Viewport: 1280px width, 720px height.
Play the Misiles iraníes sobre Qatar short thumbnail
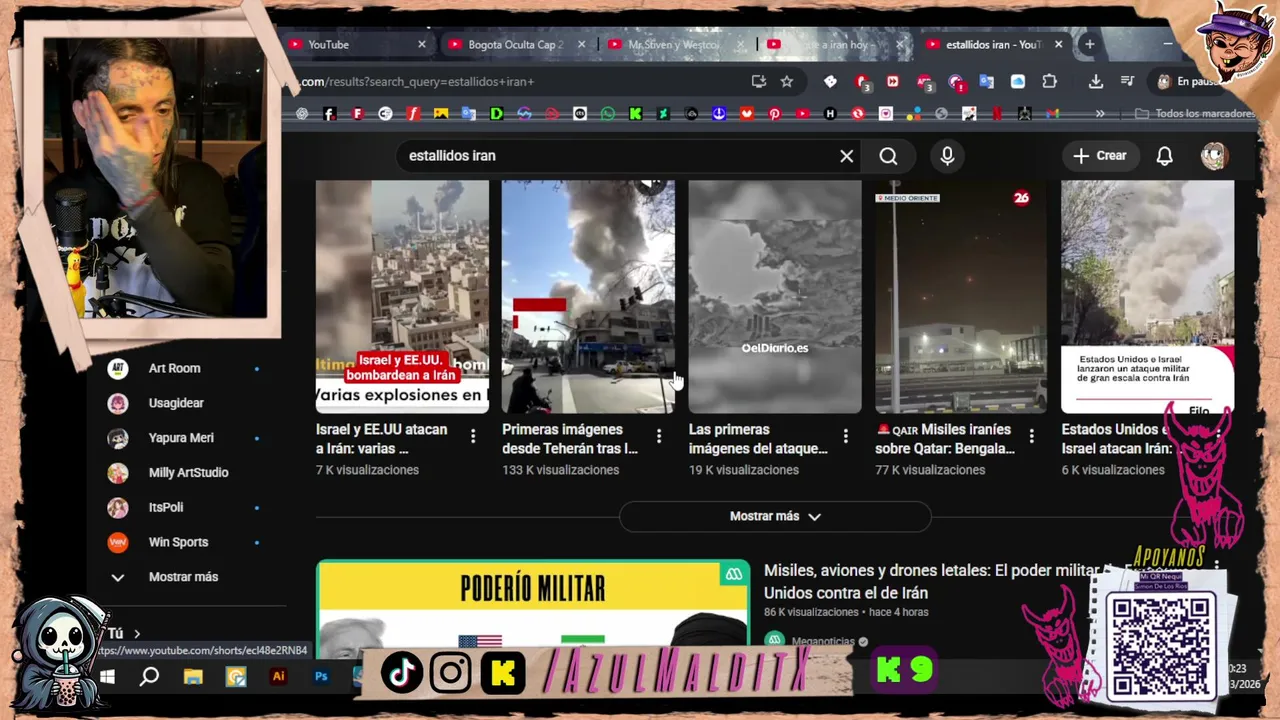962,296
